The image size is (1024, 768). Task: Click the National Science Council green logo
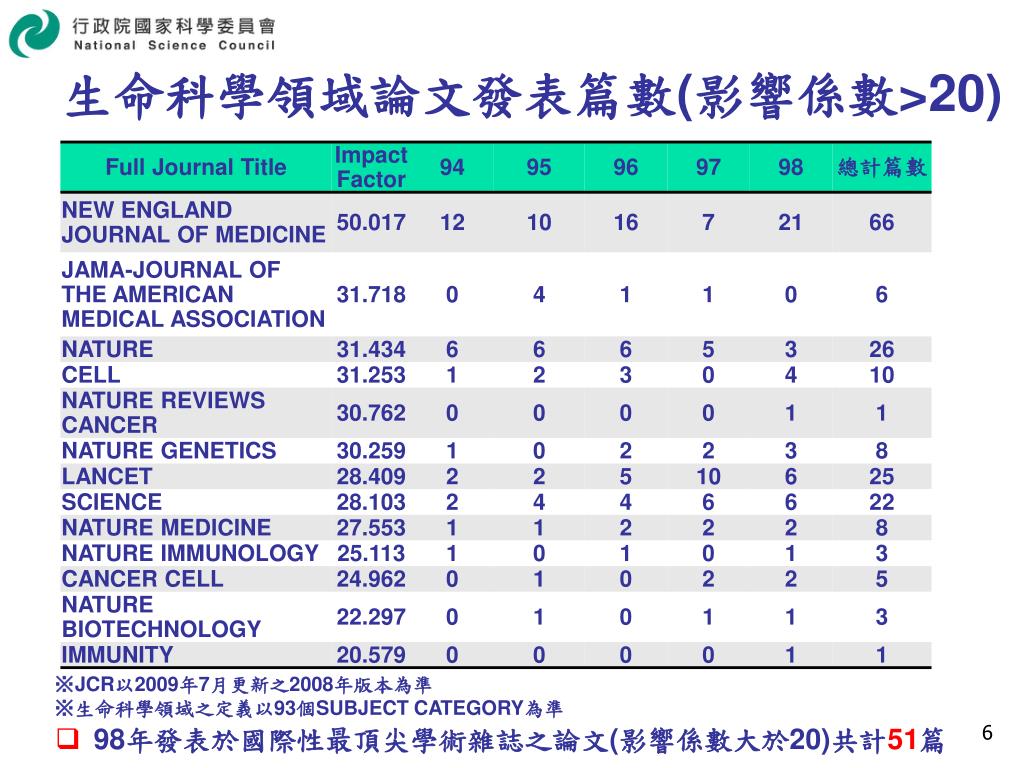point(34,33)
